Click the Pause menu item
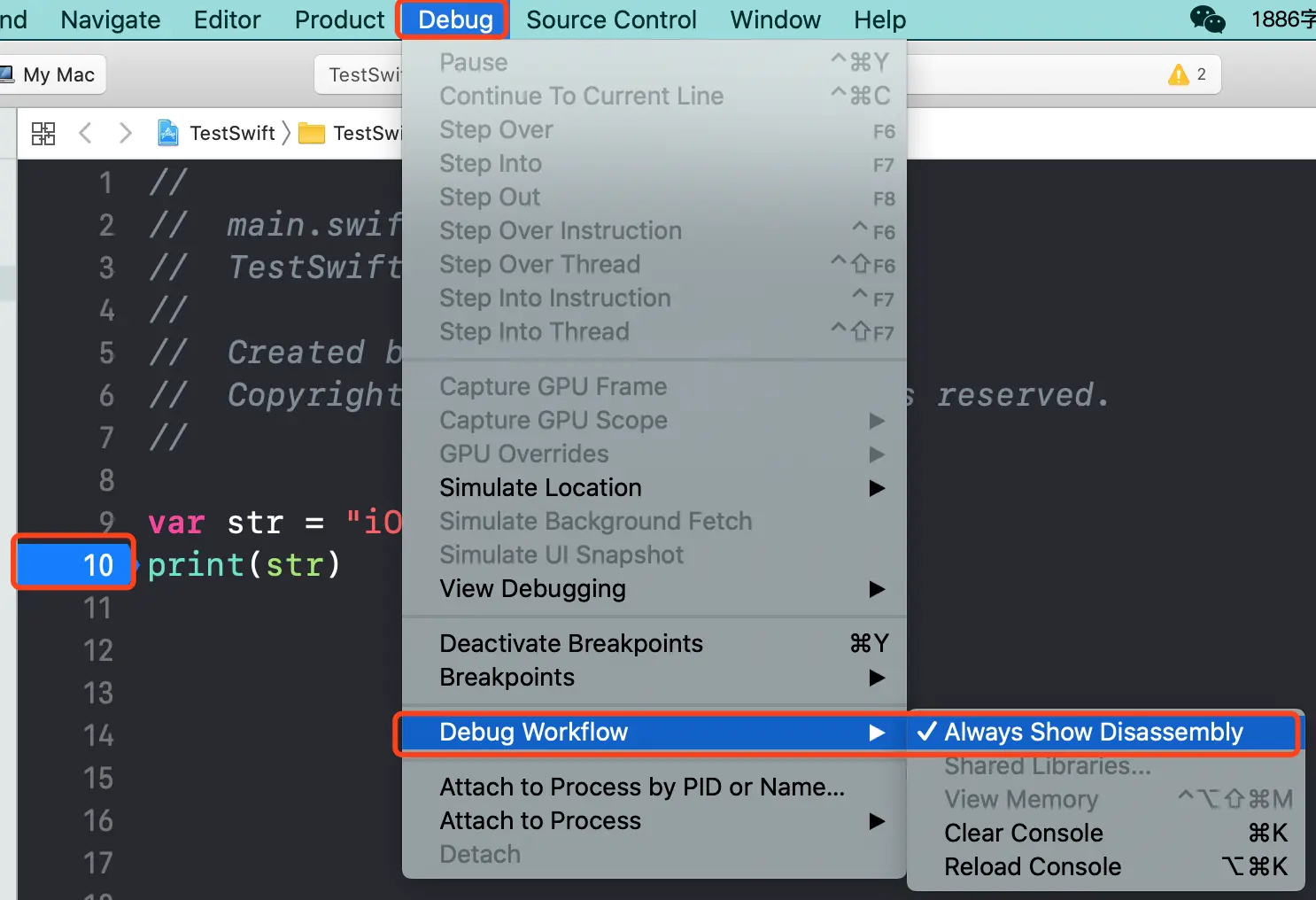 pyautogui.click(x=654, y=63)
